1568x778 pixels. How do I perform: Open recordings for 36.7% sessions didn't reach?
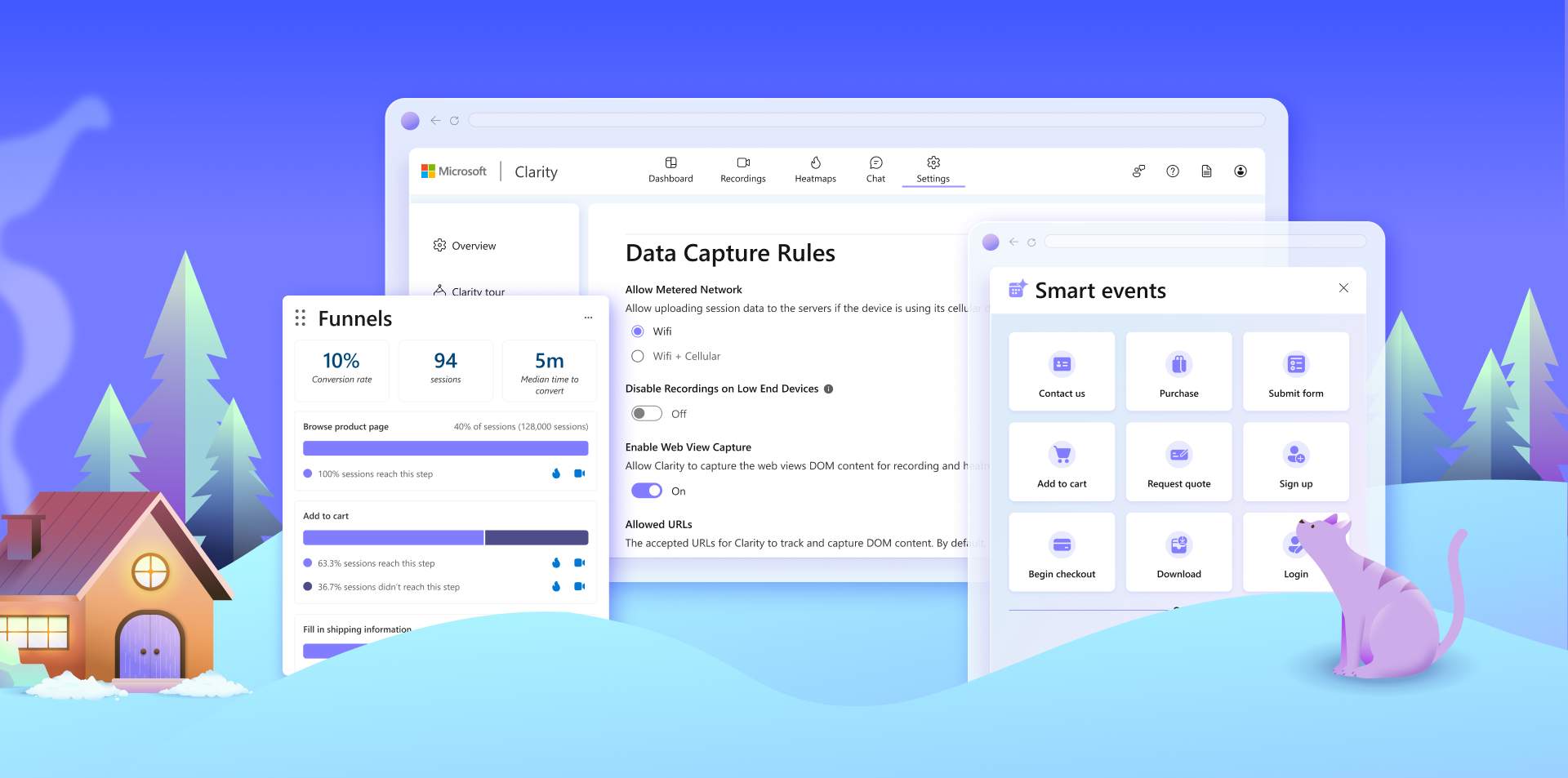point(580,586)
